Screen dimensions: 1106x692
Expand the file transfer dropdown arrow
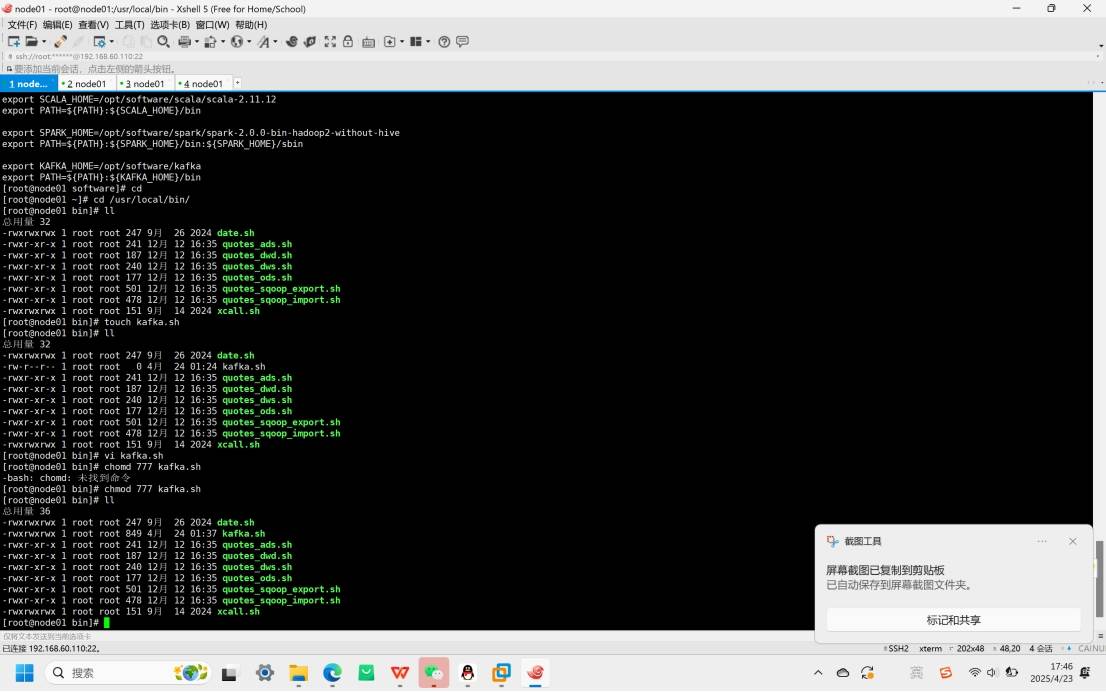[x=222, y=42]
